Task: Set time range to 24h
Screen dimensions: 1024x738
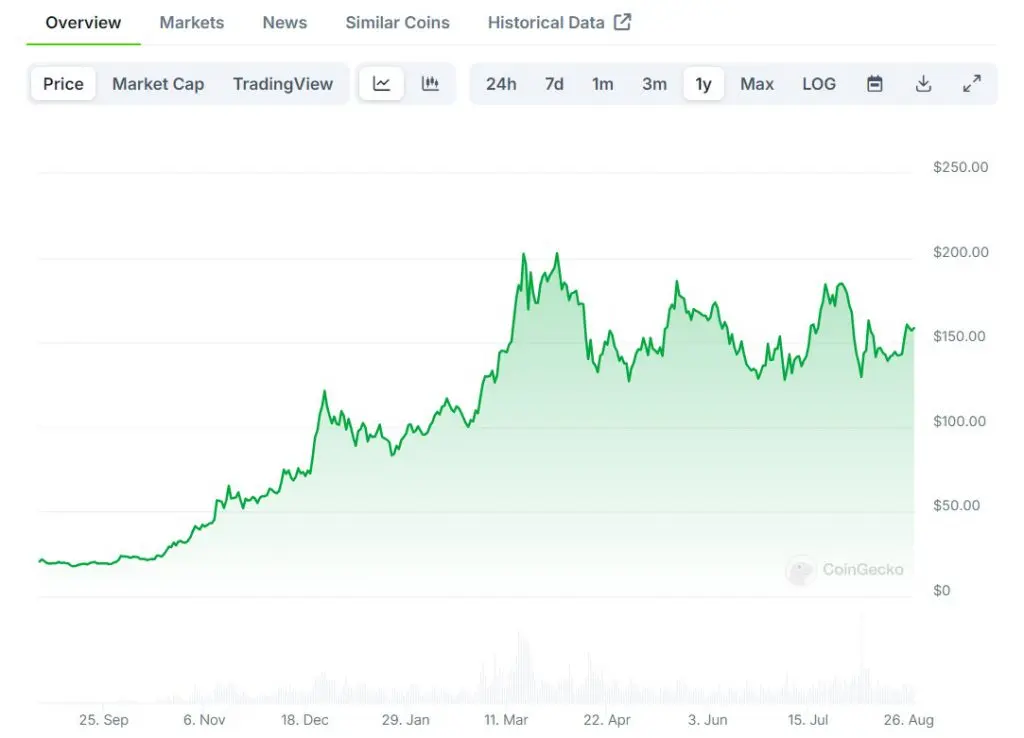Action: pos(501,84)
